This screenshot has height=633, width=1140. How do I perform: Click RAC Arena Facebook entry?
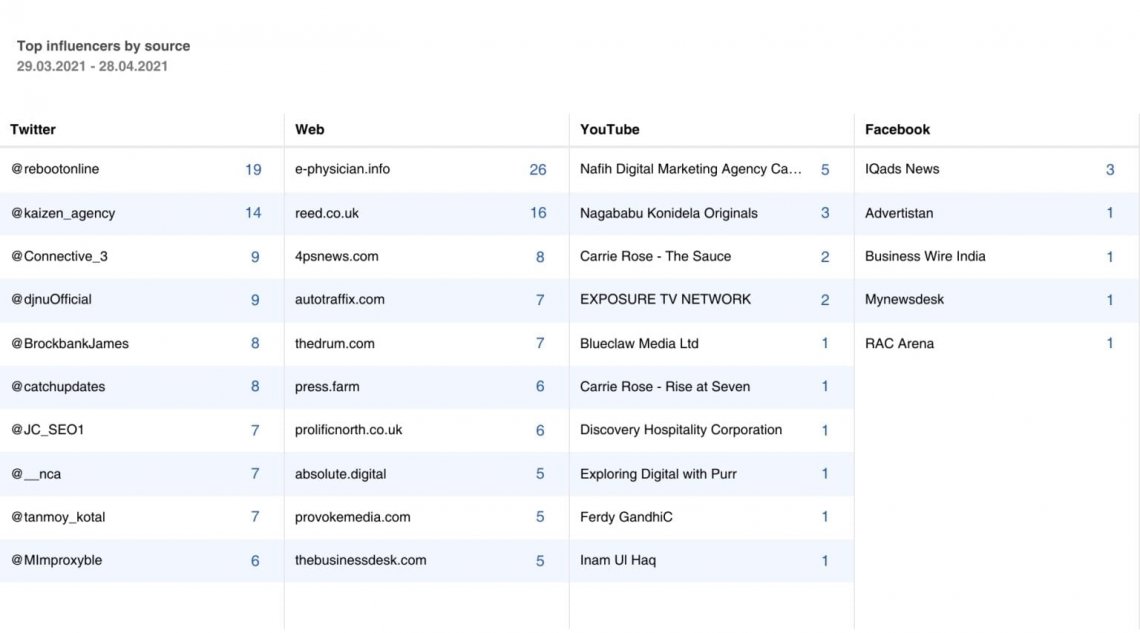tap(899, 343)
